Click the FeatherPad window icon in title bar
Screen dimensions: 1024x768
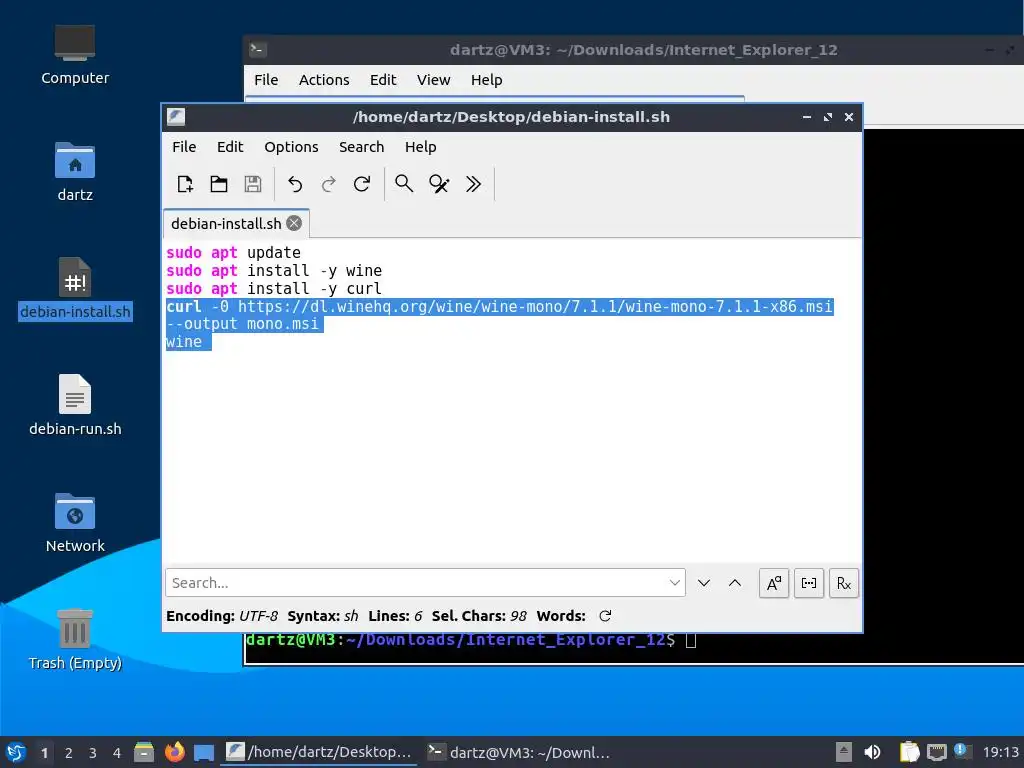176,117
